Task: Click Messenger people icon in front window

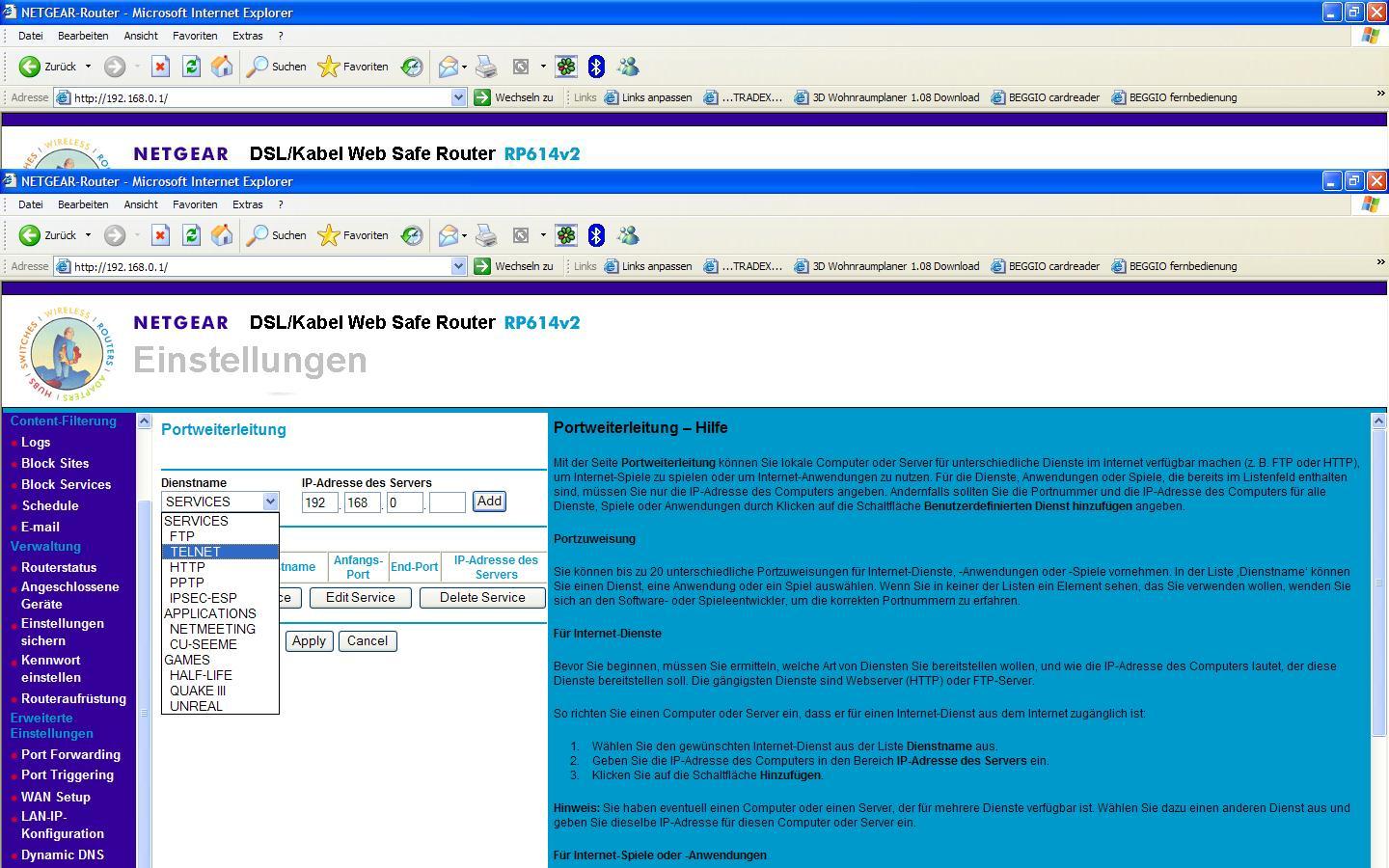Action: (628, 235)
